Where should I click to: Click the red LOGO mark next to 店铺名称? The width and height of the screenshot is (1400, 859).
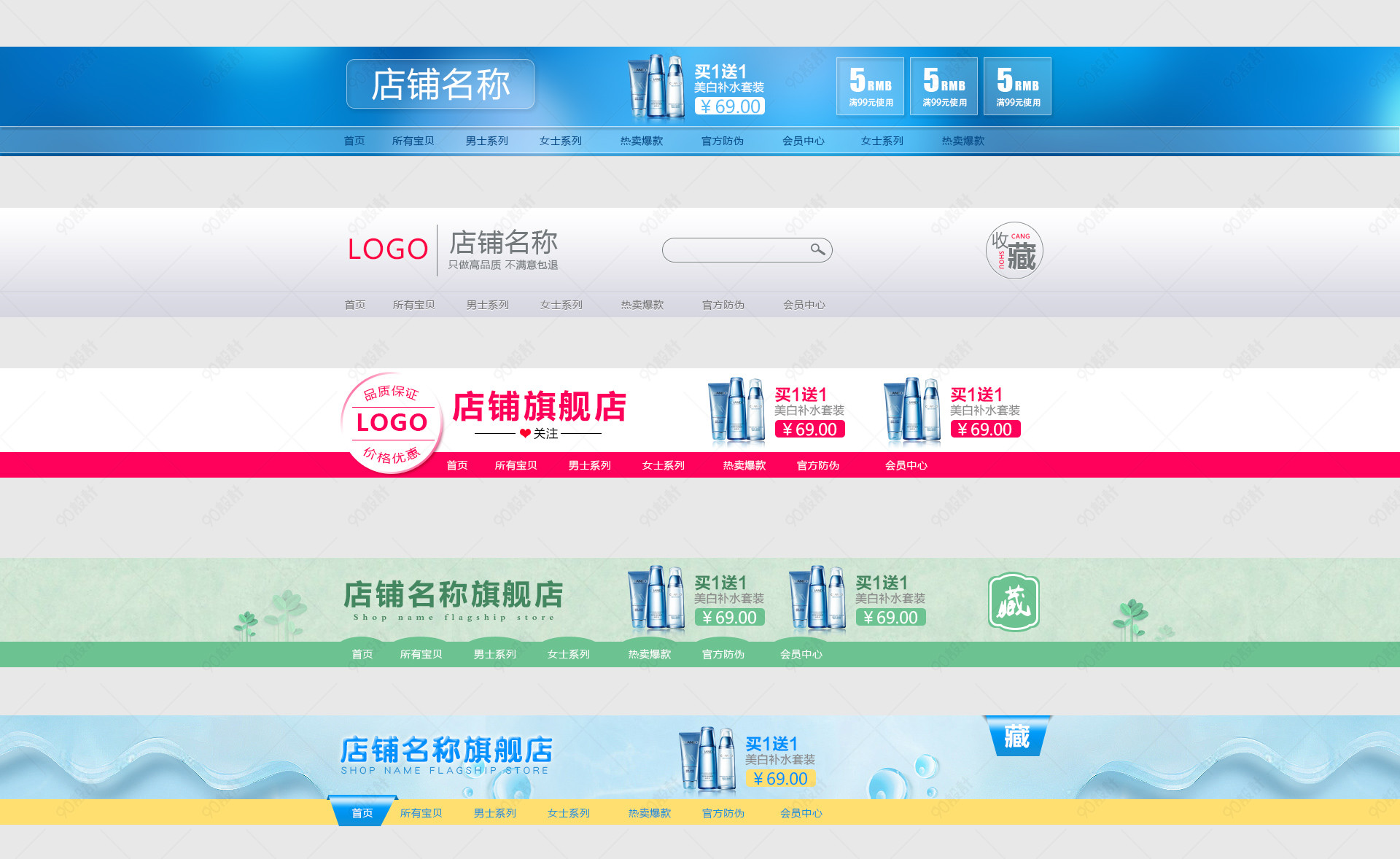pos(387,249)
